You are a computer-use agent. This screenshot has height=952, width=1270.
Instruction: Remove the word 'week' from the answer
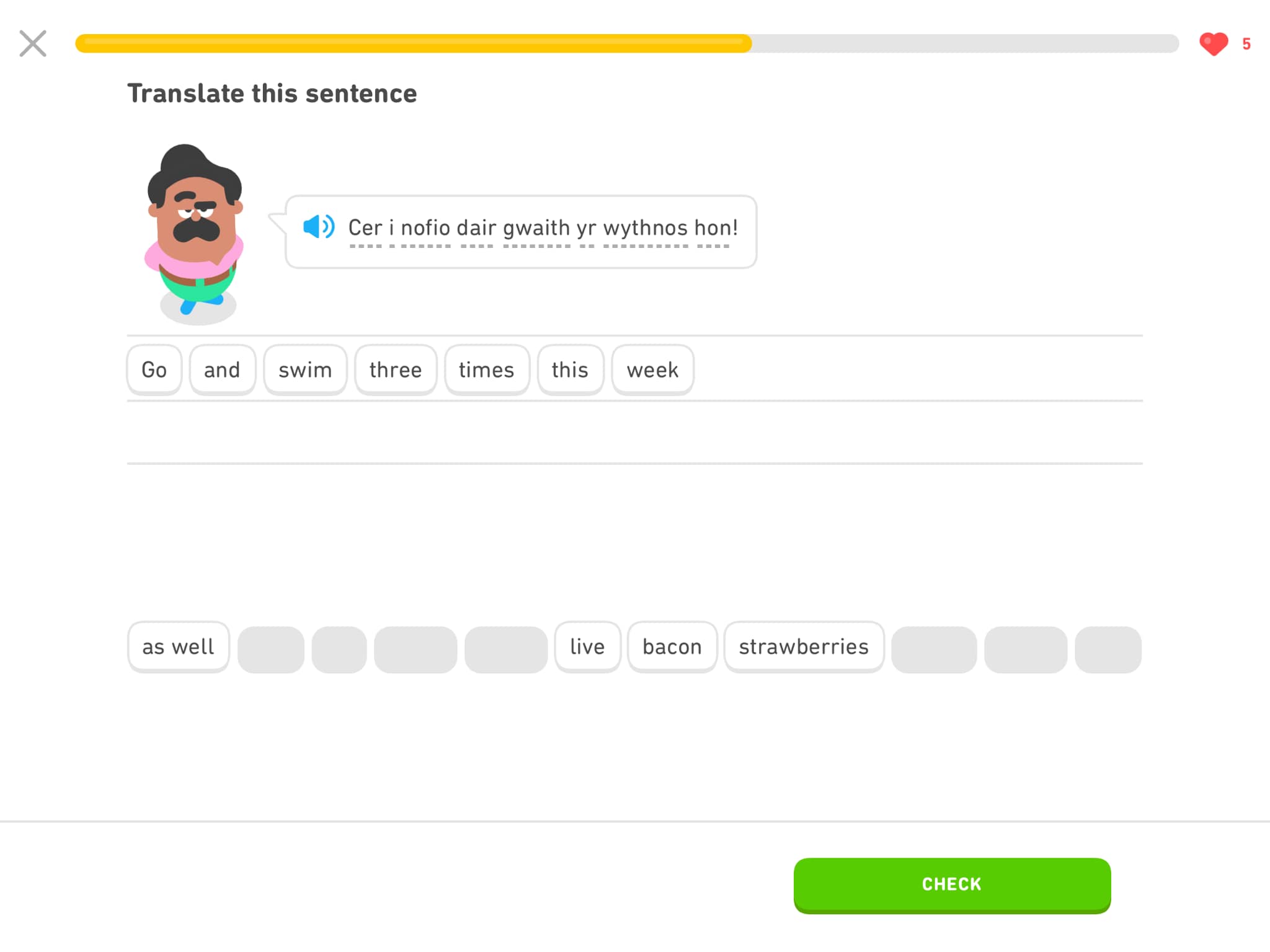pyautogui.click(x=652, y=370)
